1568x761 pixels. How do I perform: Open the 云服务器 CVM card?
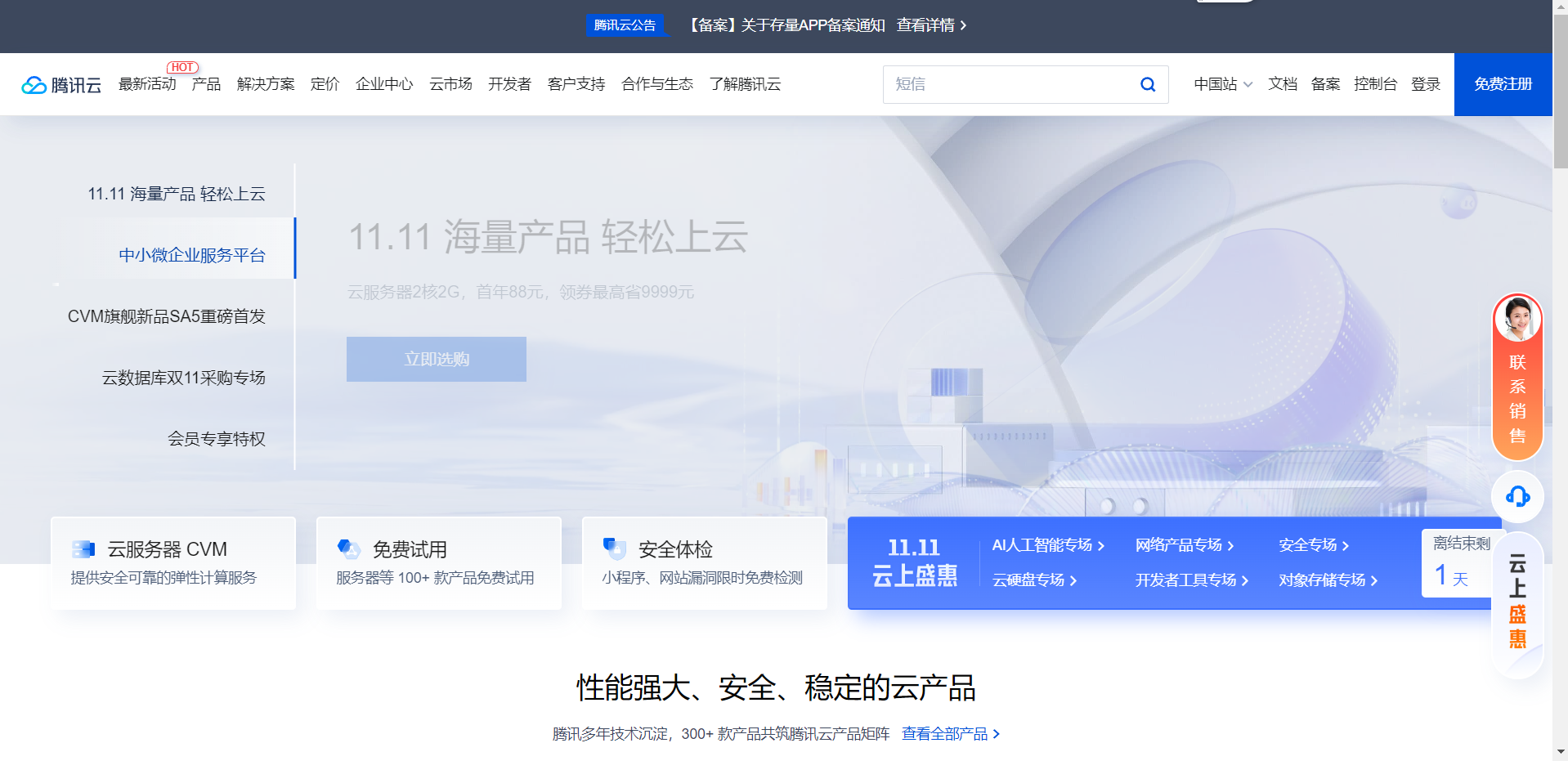tap(173, 563)
